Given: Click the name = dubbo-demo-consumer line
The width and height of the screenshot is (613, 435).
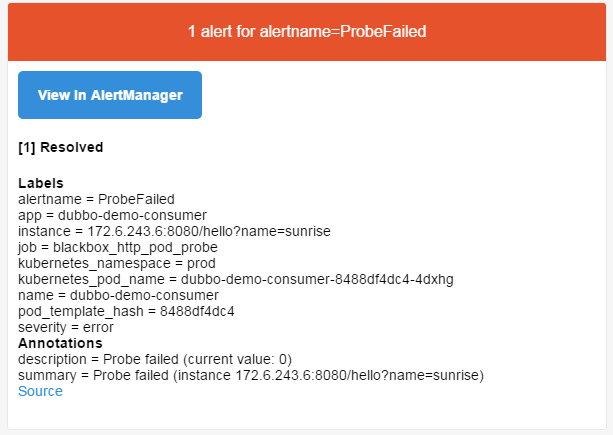Looking at the screenshot, I should tap(118, 295).
